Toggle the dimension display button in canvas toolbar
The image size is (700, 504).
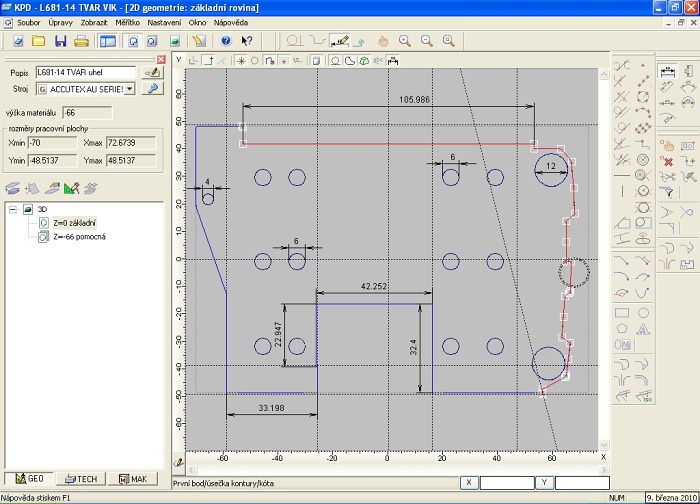coord(393,61)
